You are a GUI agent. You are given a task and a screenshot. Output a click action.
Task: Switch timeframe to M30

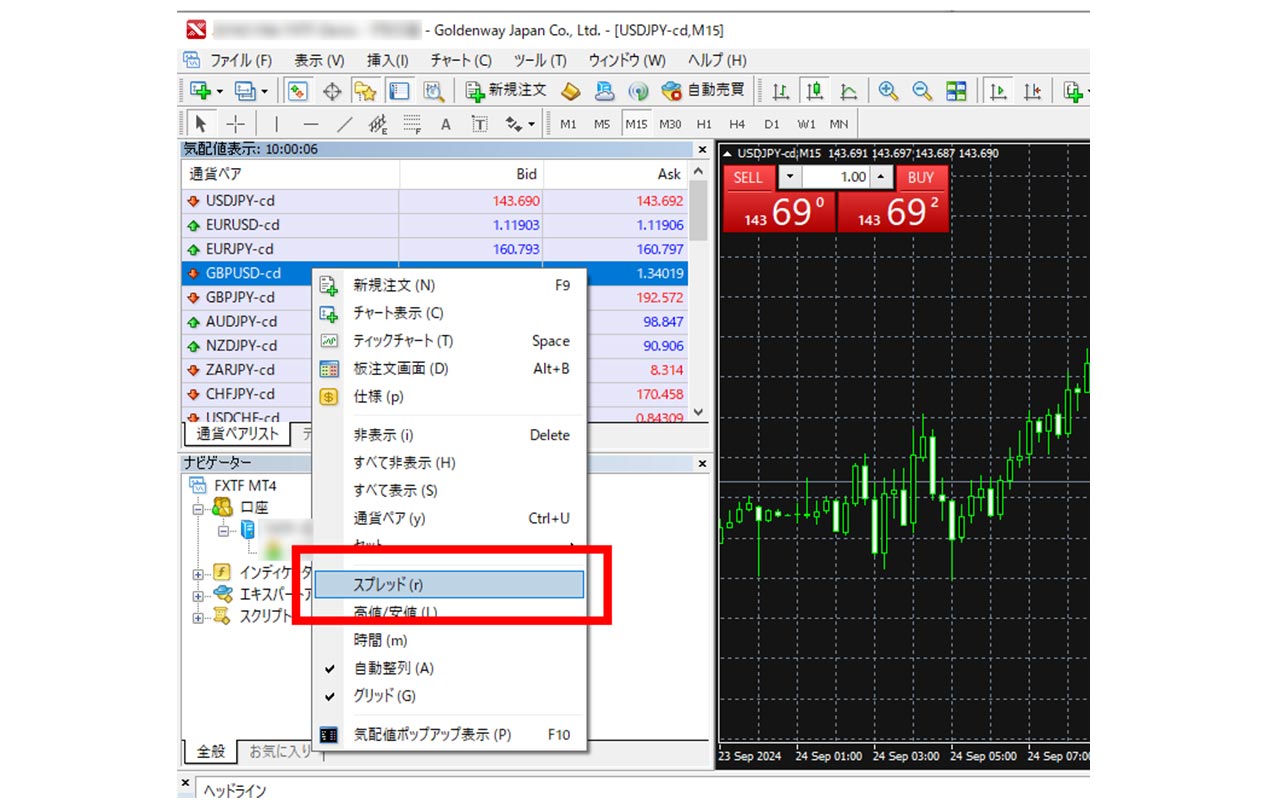click(670, 124)
